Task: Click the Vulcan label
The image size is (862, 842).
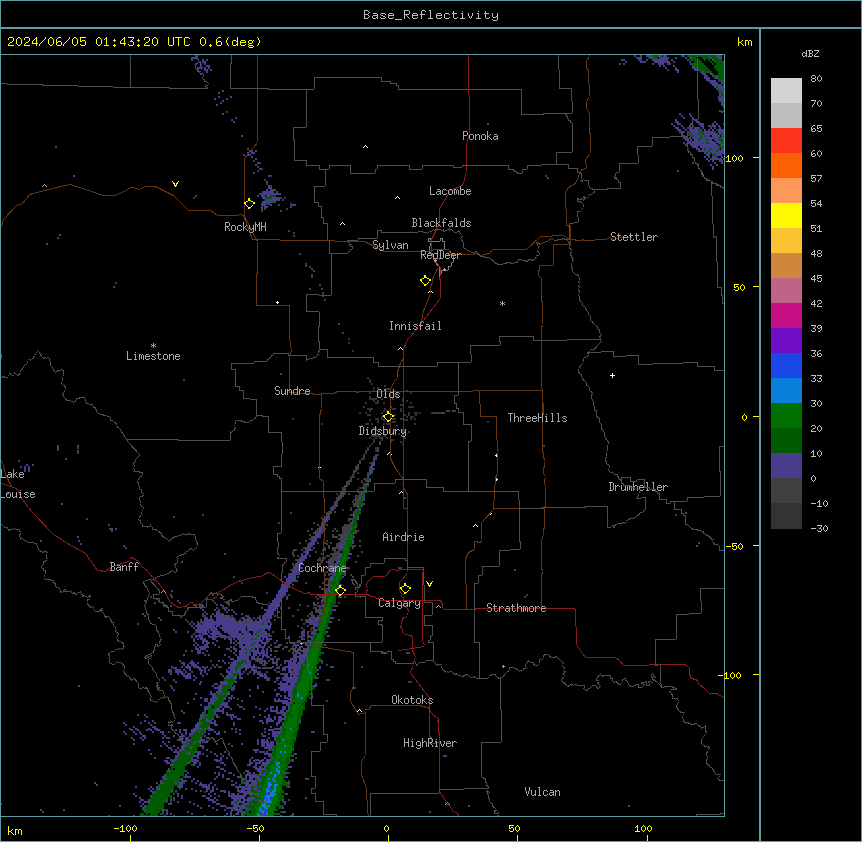Action: [542, 792]
